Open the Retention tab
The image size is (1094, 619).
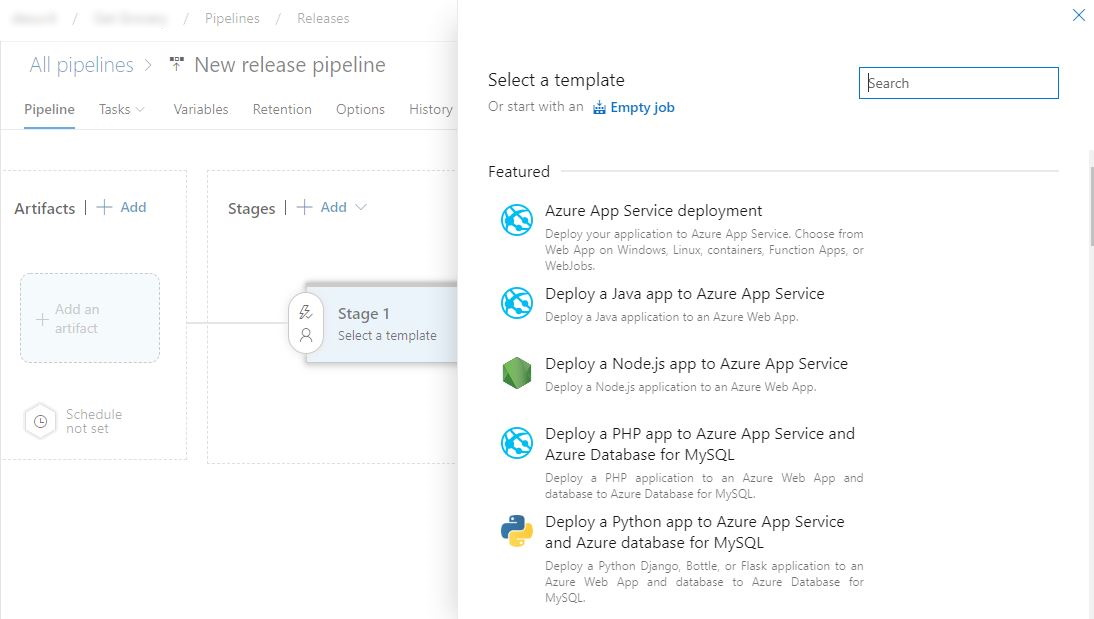click(x=282, y=109)
